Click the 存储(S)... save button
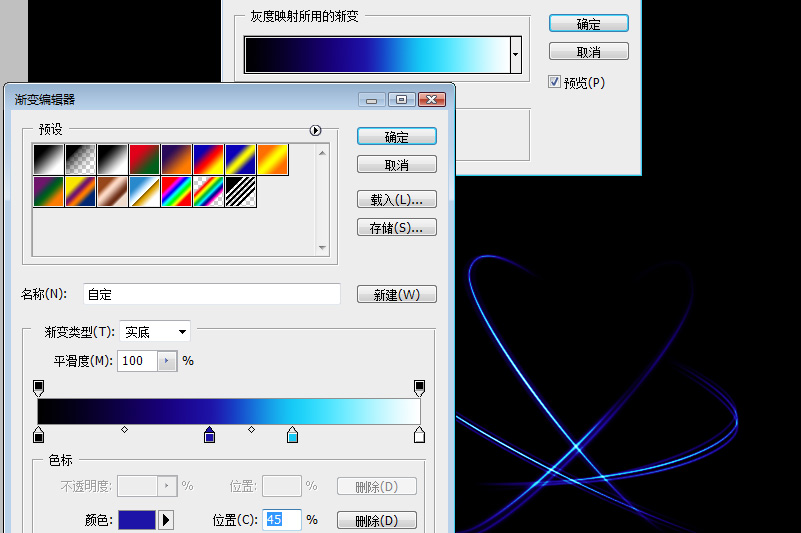Viewport: 801px width, 533px height. pyautogui.click(x=397, y=227)
